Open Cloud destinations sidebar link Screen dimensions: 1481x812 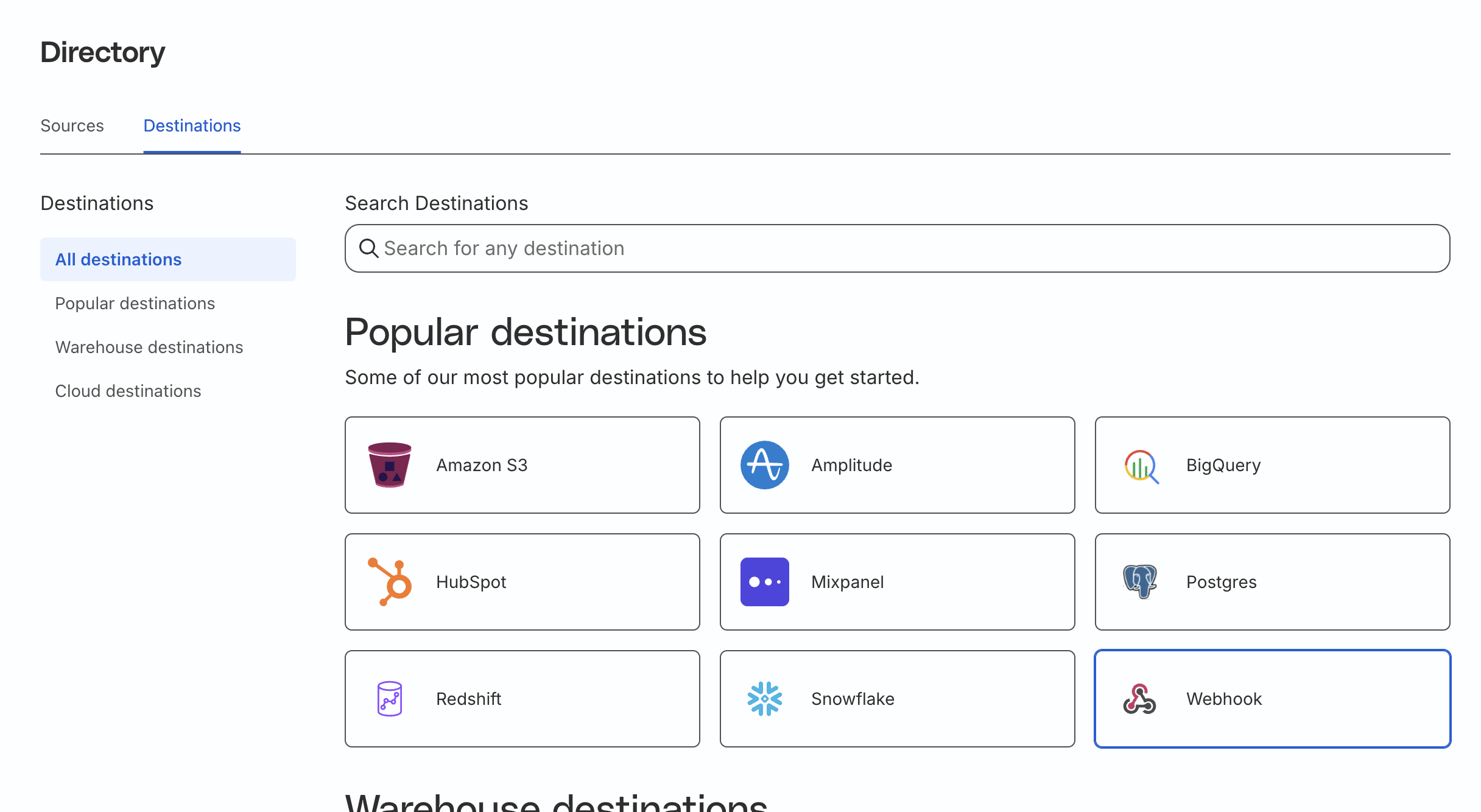click(128, 391)
